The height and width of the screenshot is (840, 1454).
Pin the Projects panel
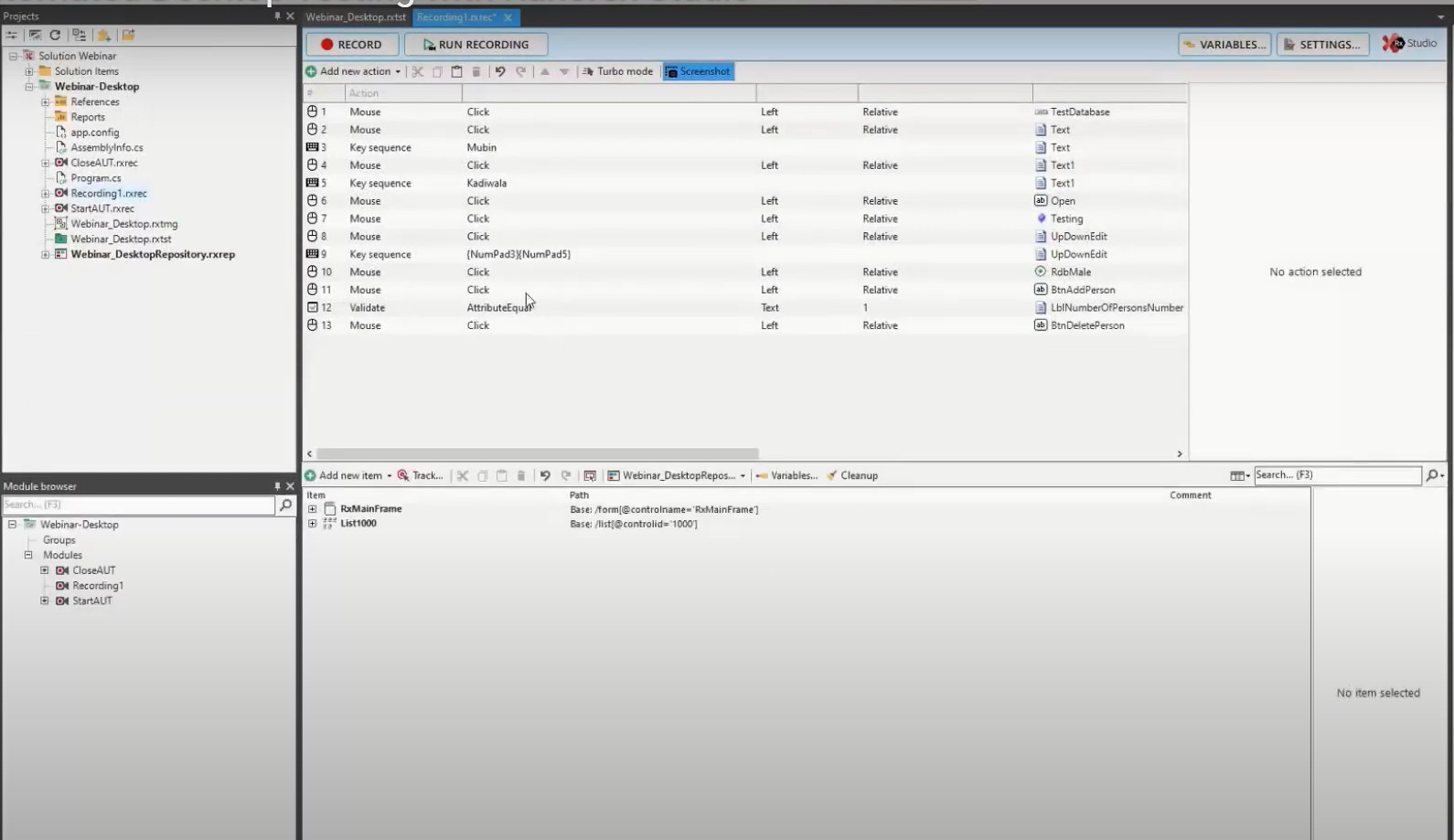tap(277, 16)
